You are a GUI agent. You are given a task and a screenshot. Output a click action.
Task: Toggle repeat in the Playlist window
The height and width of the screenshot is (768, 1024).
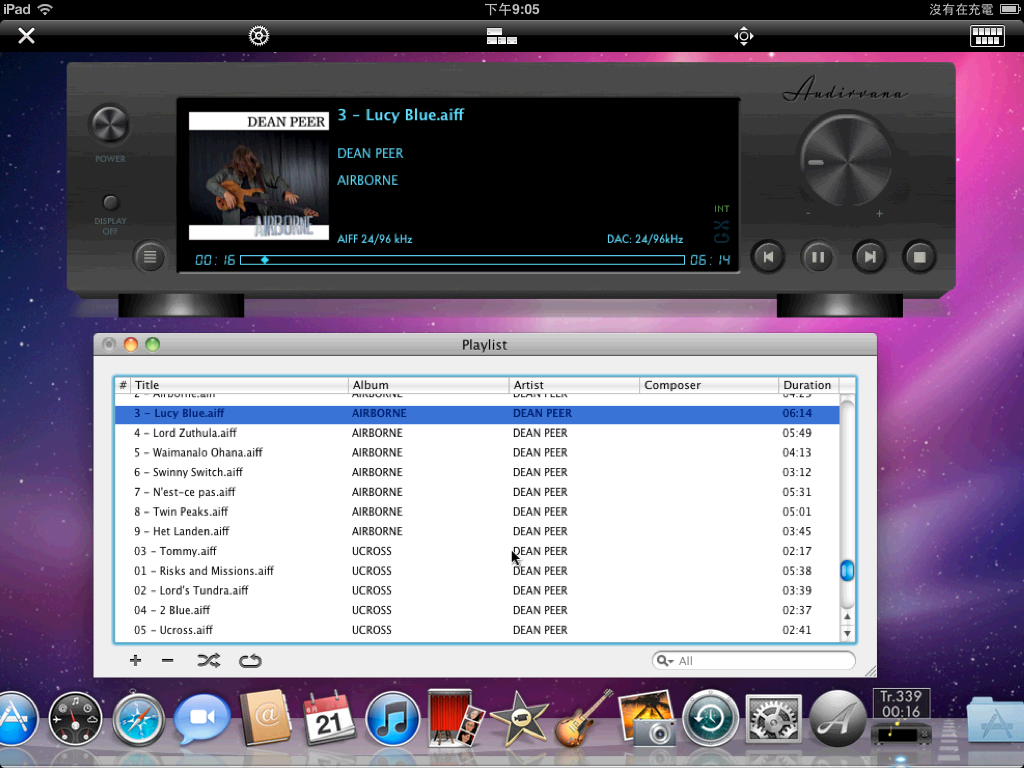(x=250, y=661)
